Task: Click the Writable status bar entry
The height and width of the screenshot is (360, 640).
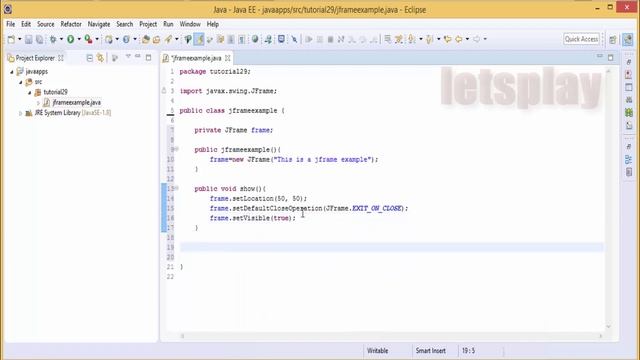Action: (378, 351)
